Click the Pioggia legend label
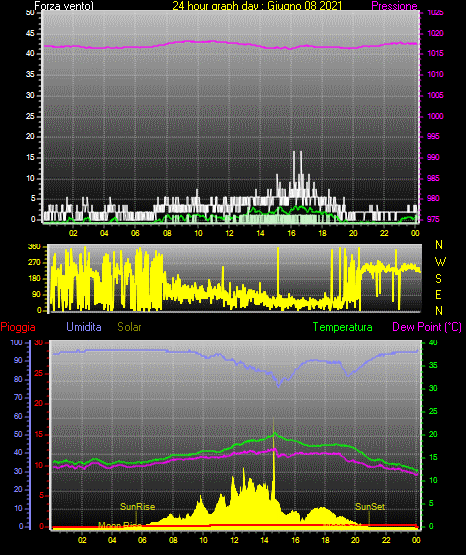The image size is (466, 555). [x=18, y=327]
